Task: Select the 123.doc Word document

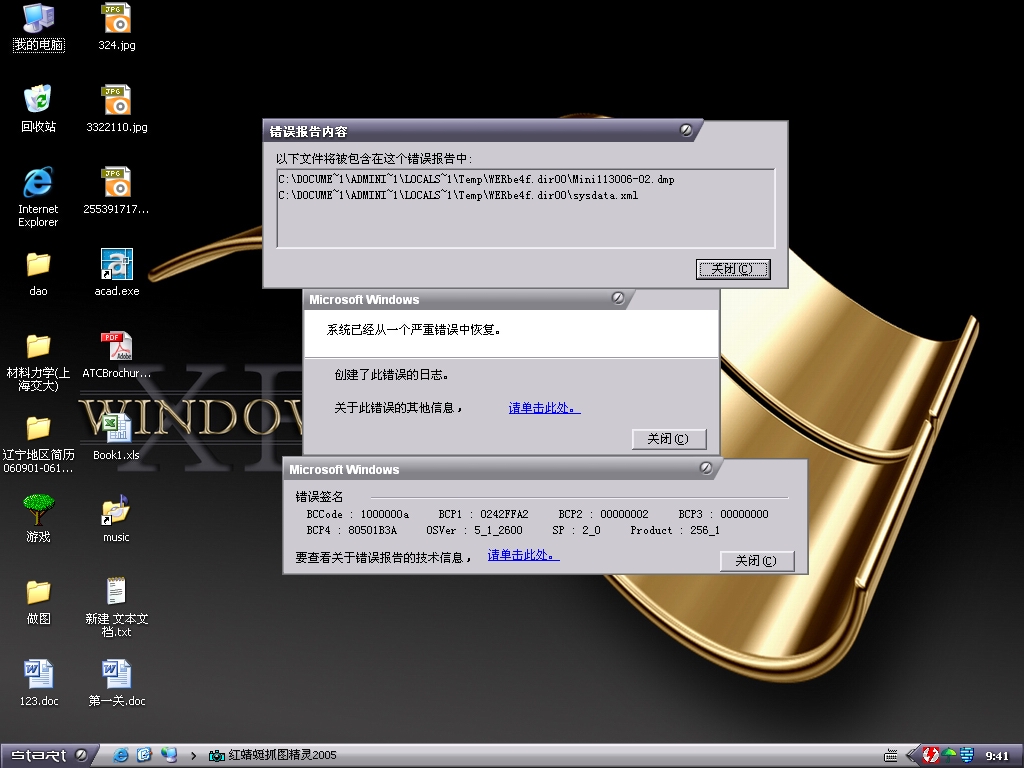Action: pos(38,675)
